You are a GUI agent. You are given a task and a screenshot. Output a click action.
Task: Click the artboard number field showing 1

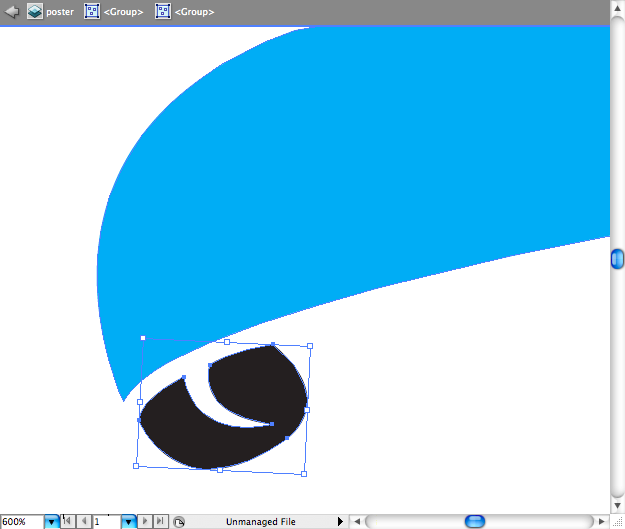point(106,521)
